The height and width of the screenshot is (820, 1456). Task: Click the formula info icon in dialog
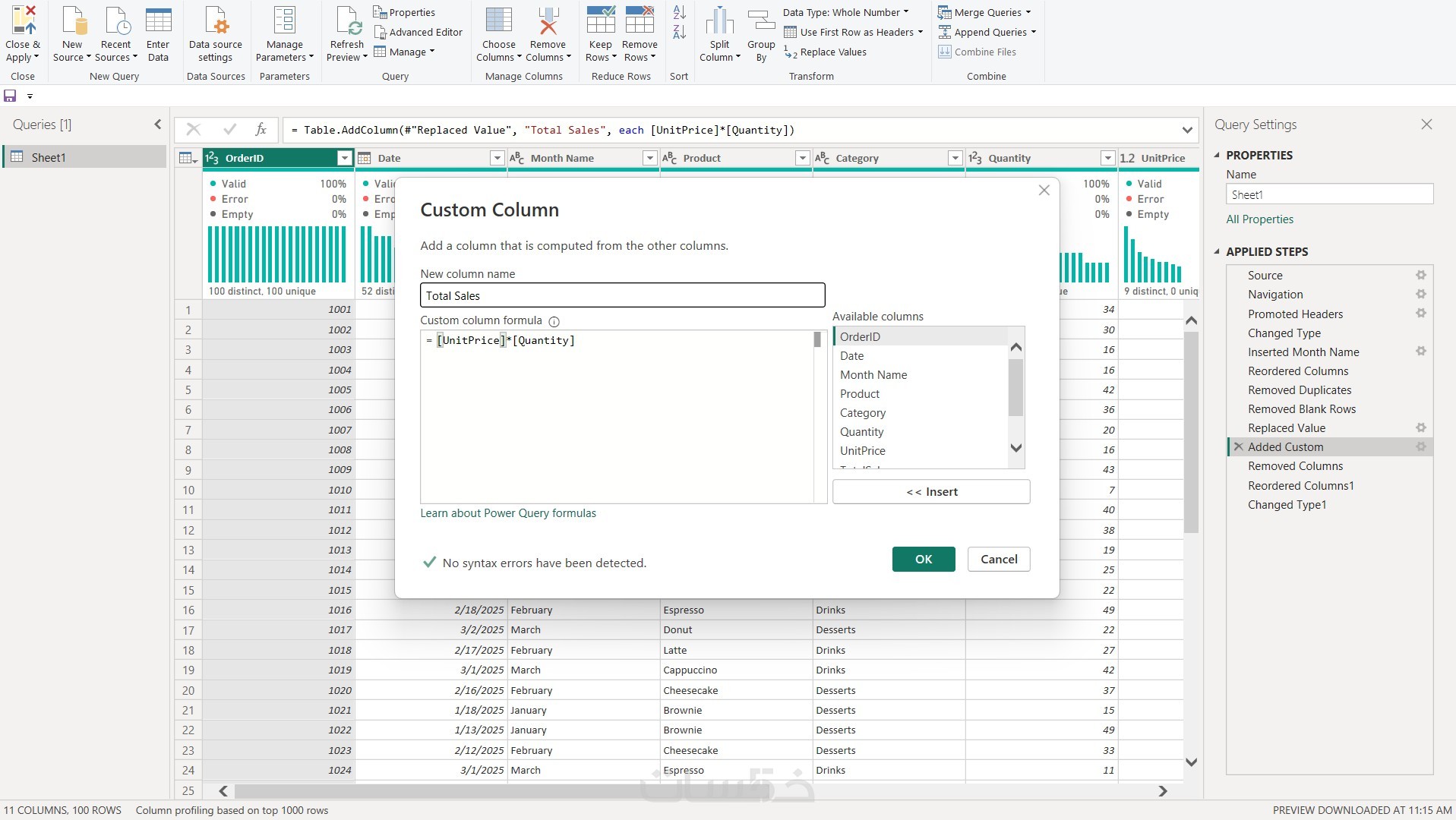554,321
